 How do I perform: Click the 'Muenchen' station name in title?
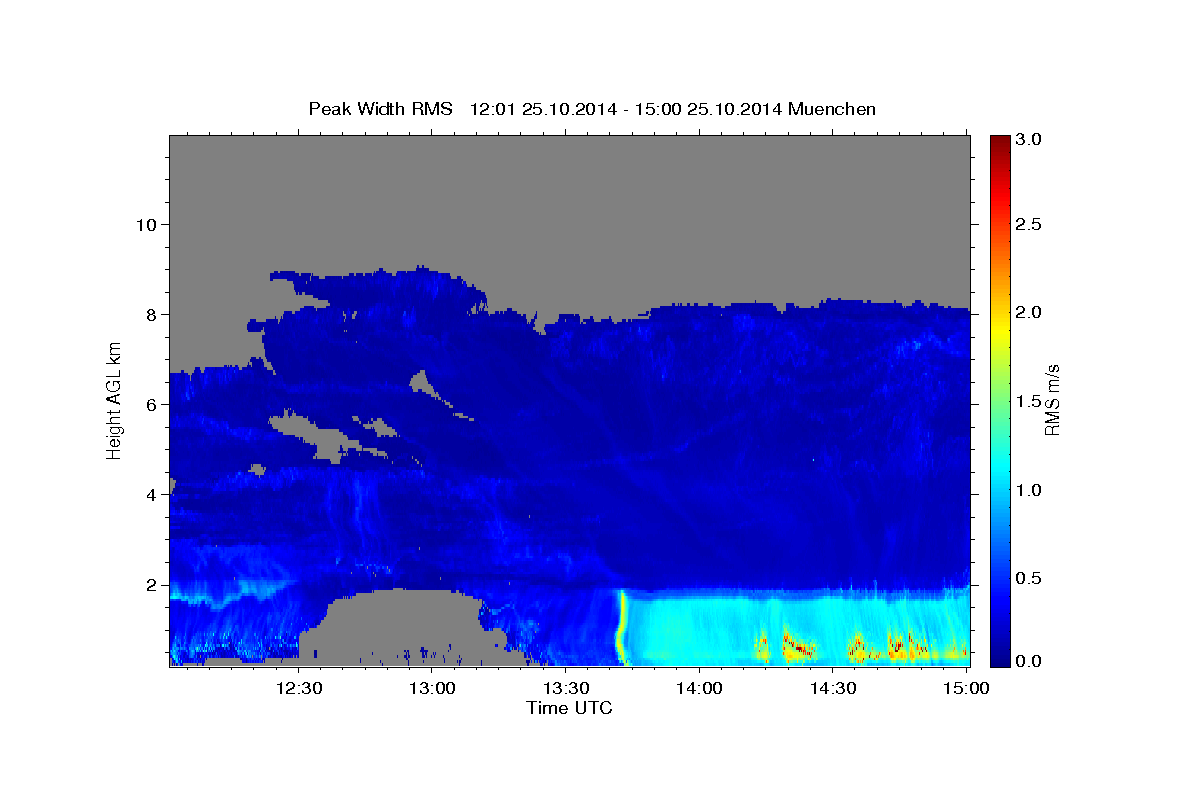click(x=832, y=108)
